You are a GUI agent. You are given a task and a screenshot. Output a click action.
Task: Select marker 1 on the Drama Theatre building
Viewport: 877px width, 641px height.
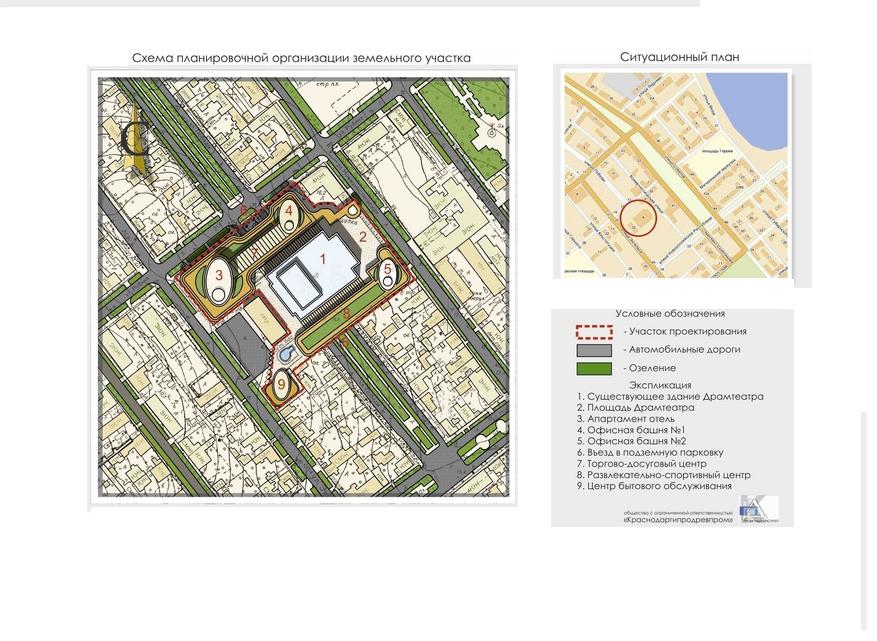(x=322, y=259)
